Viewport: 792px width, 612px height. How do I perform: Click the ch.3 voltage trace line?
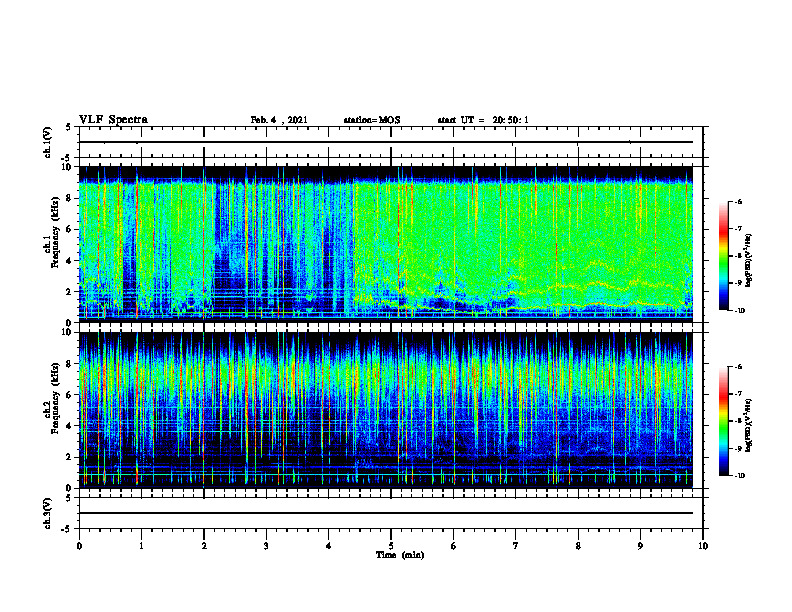tap(386, 513)
